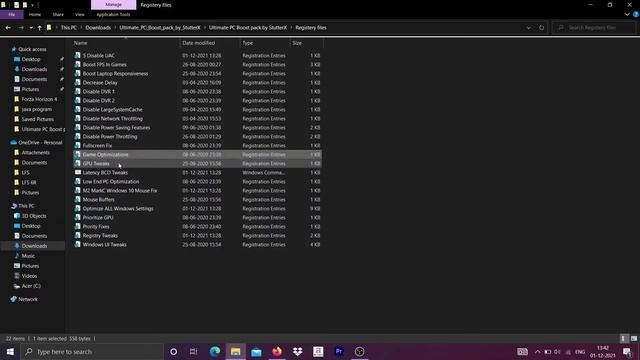The height and width of the screenshot is (360, 640).
Task: Open Firefox from taskbar
Action: [277, 351]
